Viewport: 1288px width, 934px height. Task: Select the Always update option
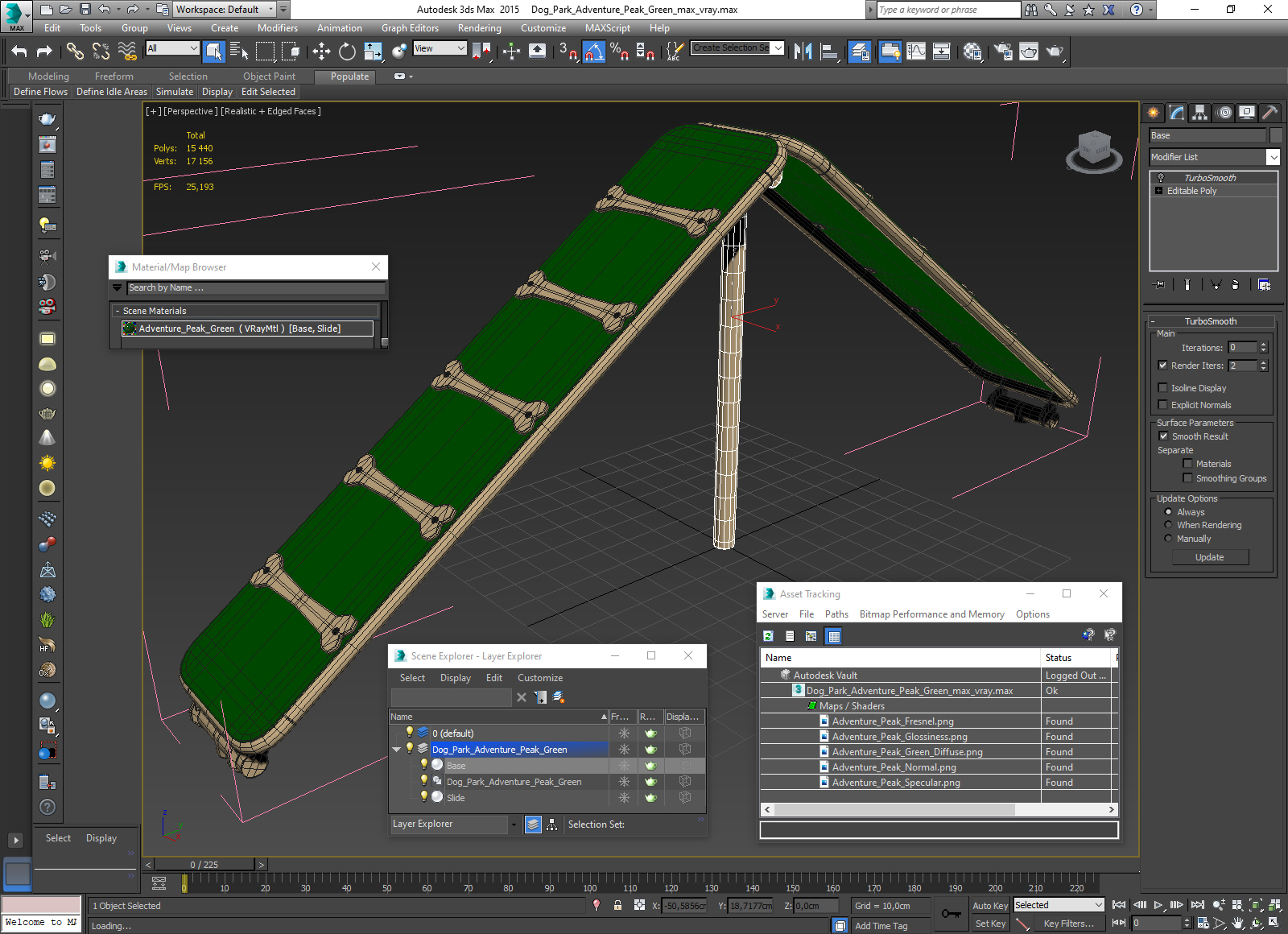point(1168,512)
